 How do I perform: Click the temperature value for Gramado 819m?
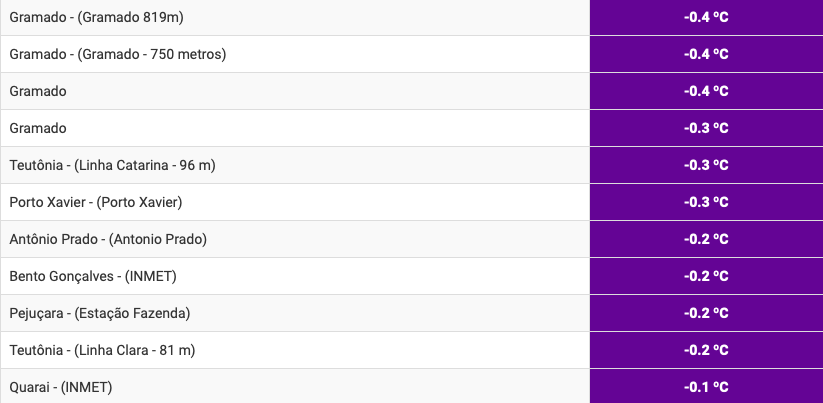pos(706,17)
